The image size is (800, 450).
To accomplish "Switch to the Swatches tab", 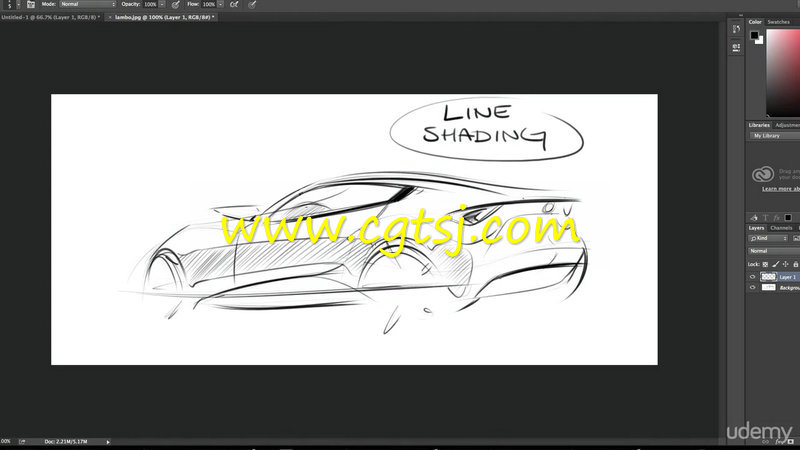I will (779, 22).
